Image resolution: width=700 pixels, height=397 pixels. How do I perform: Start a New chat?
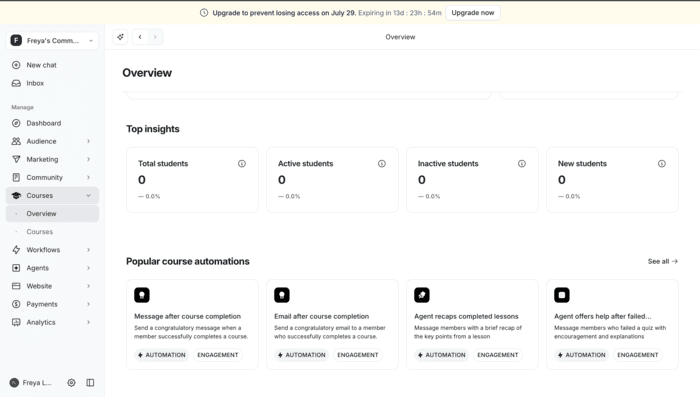coord(52,65)
